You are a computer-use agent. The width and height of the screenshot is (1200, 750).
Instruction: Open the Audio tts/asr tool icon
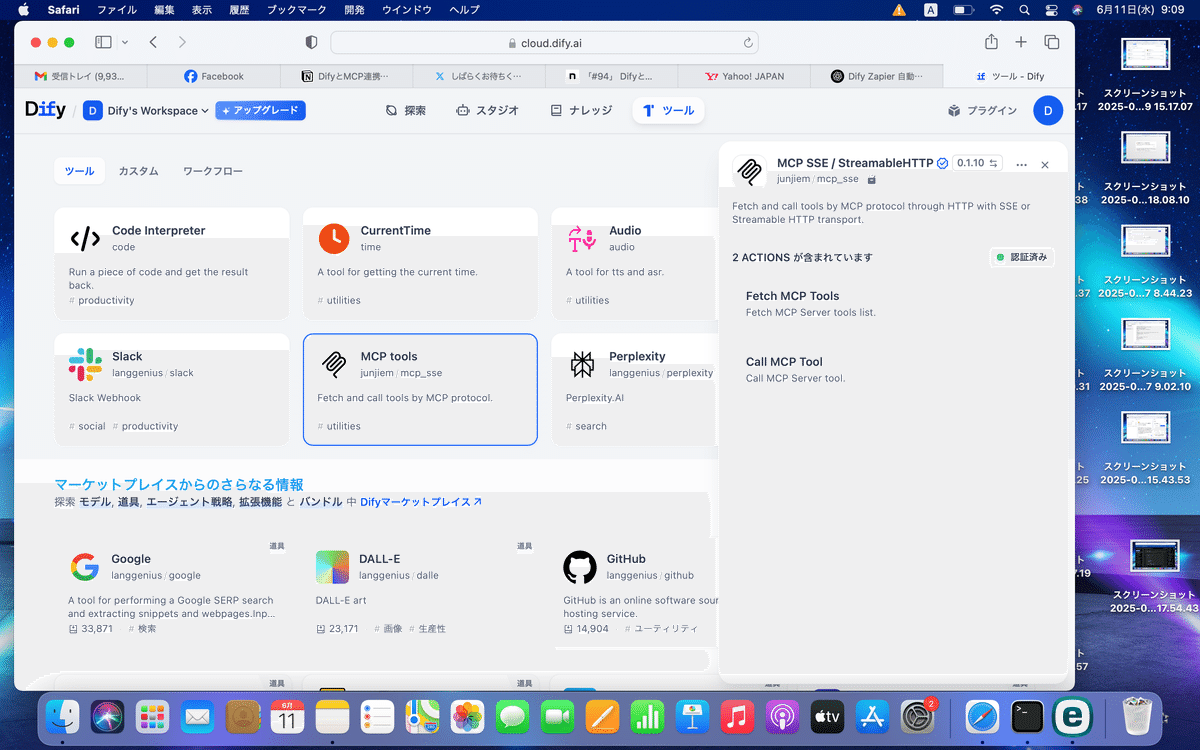[x=580, y=238]
